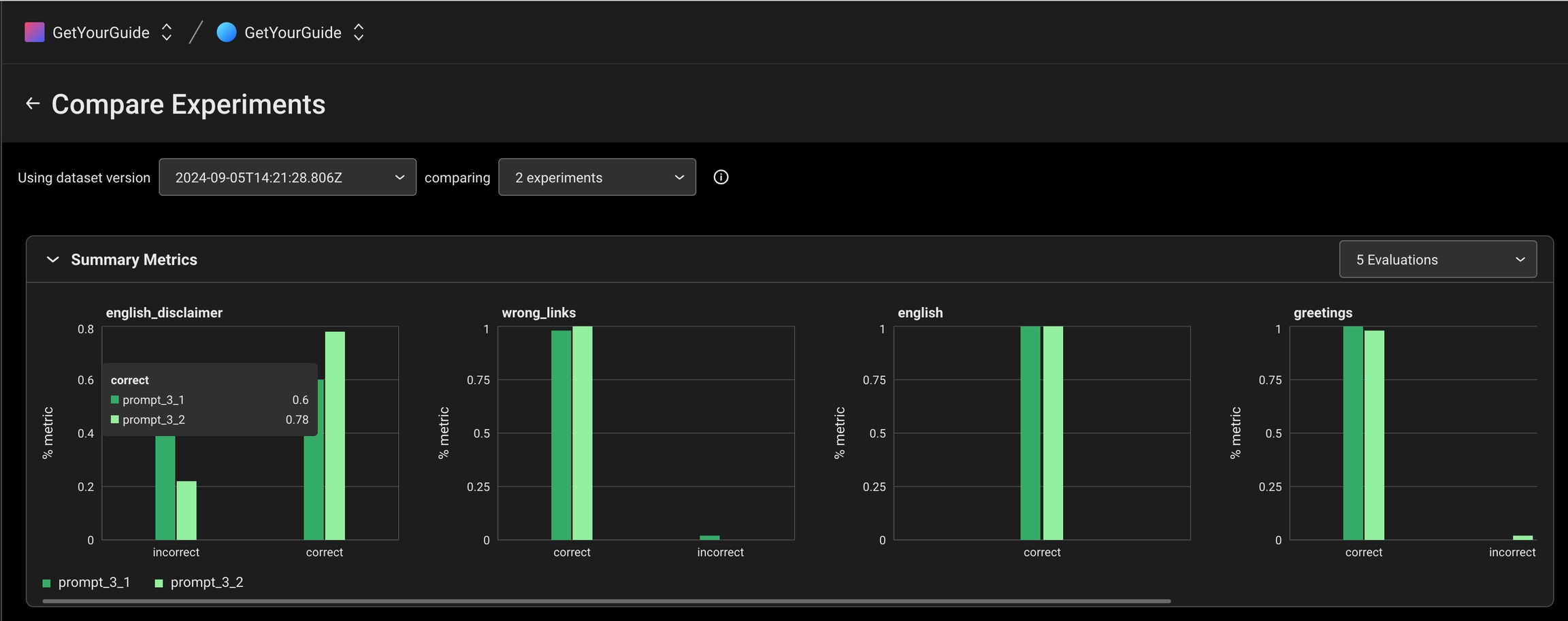Open the 5 Evaluations dropdown
This screenshot has width=1568, height=621.
click(x=1437, y=259)
